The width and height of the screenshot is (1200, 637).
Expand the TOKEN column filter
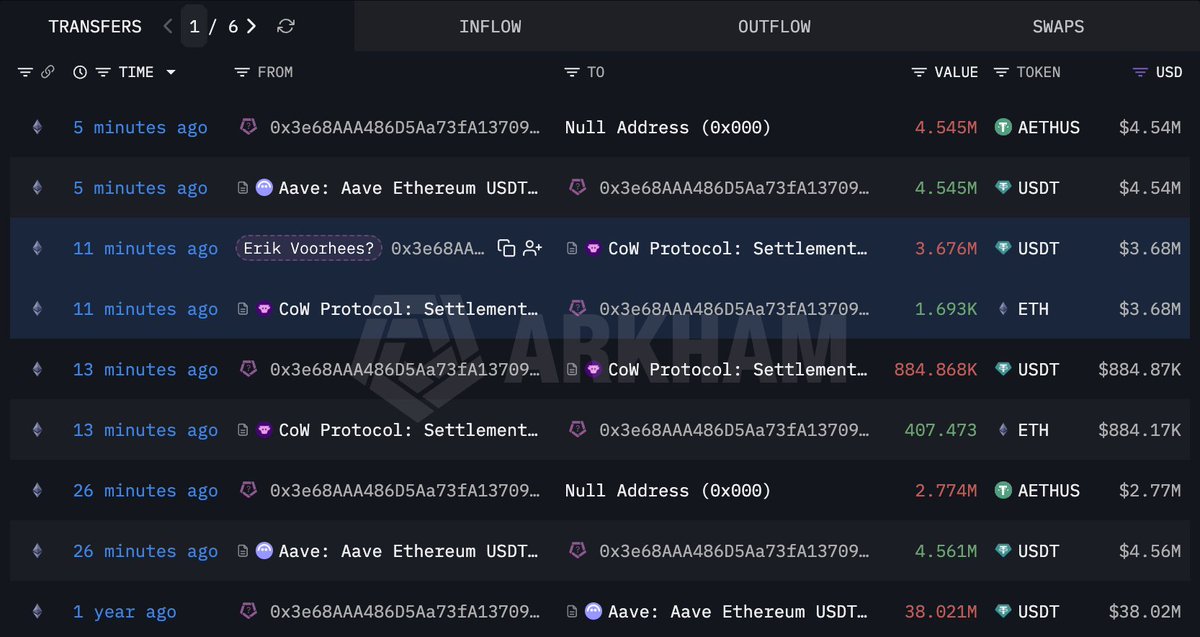(1001, 72)
